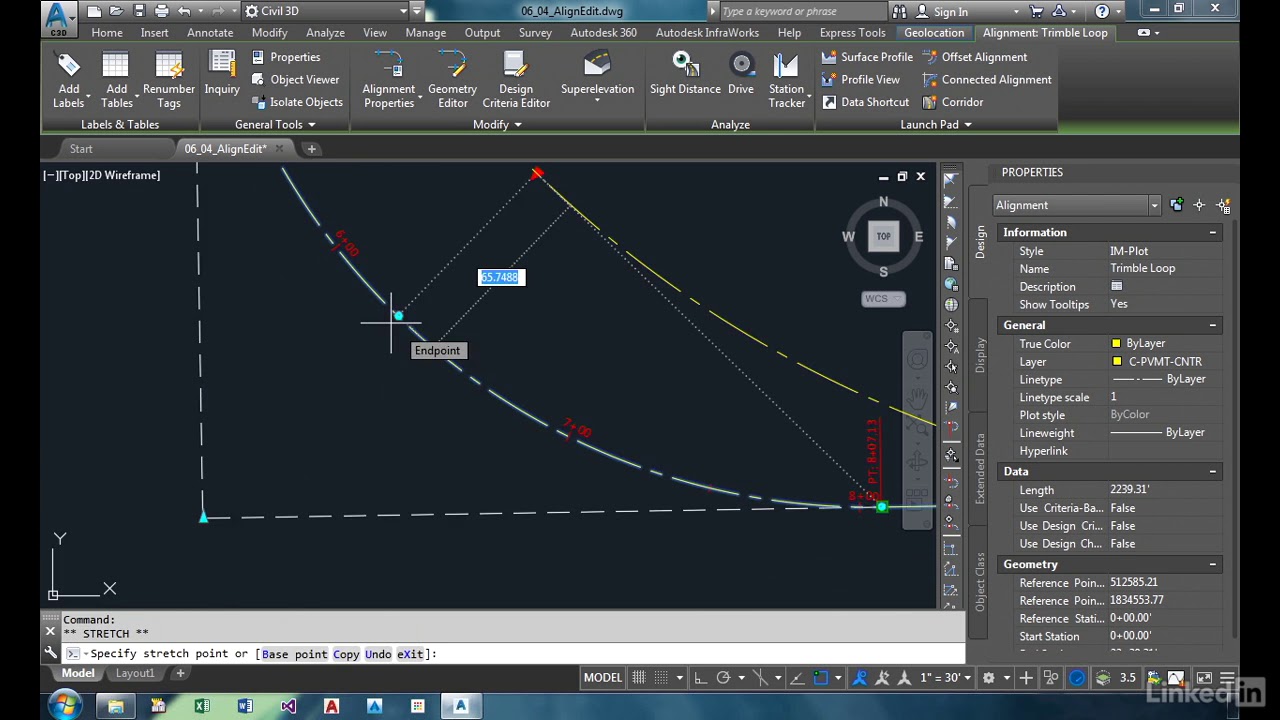Click the Clean Screen icon in status bar
Viewport: 1280px width, 720px height.
click(1204, 678)
